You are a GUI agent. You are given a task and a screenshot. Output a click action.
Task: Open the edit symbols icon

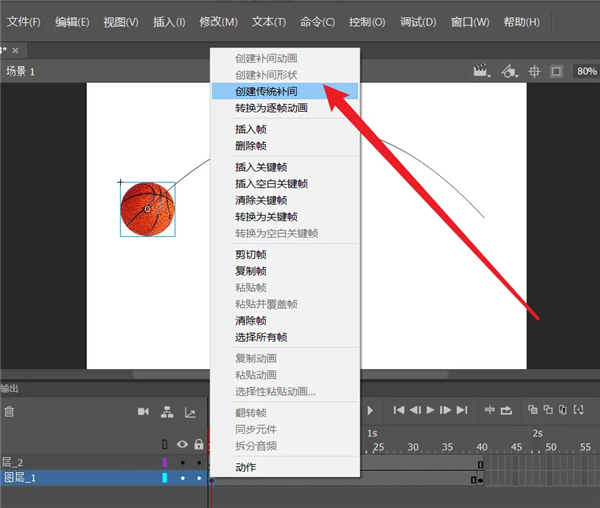[x=509, y=71]
